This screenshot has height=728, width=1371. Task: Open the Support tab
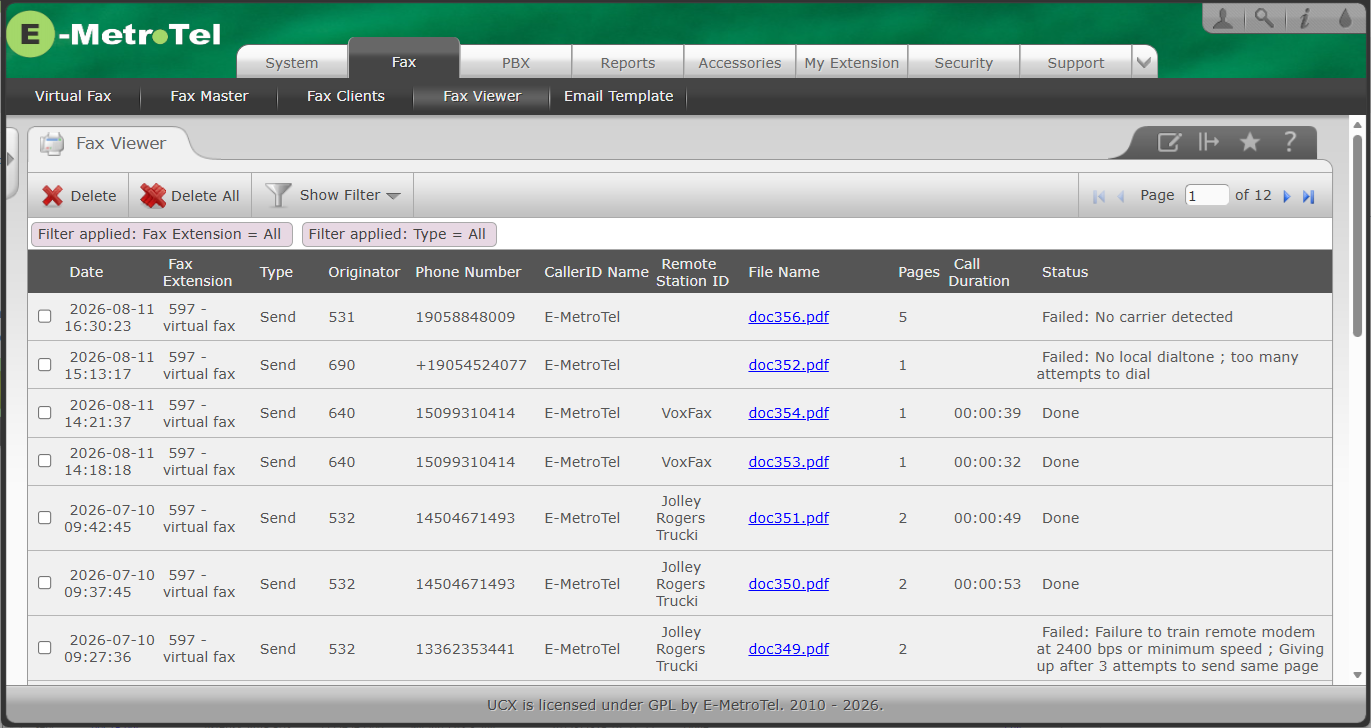click(1076, 62)
